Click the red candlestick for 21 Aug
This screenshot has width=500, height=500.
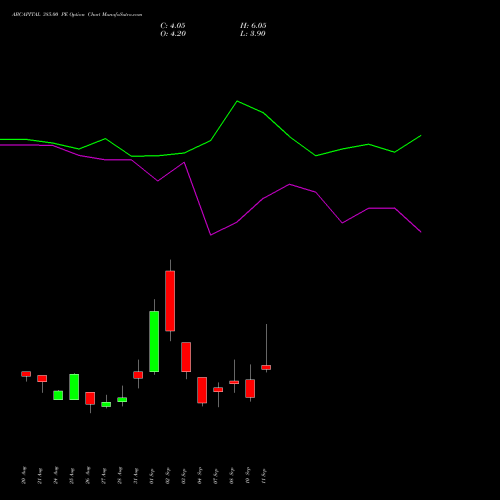pyautogui.click(x=42, y=379)
